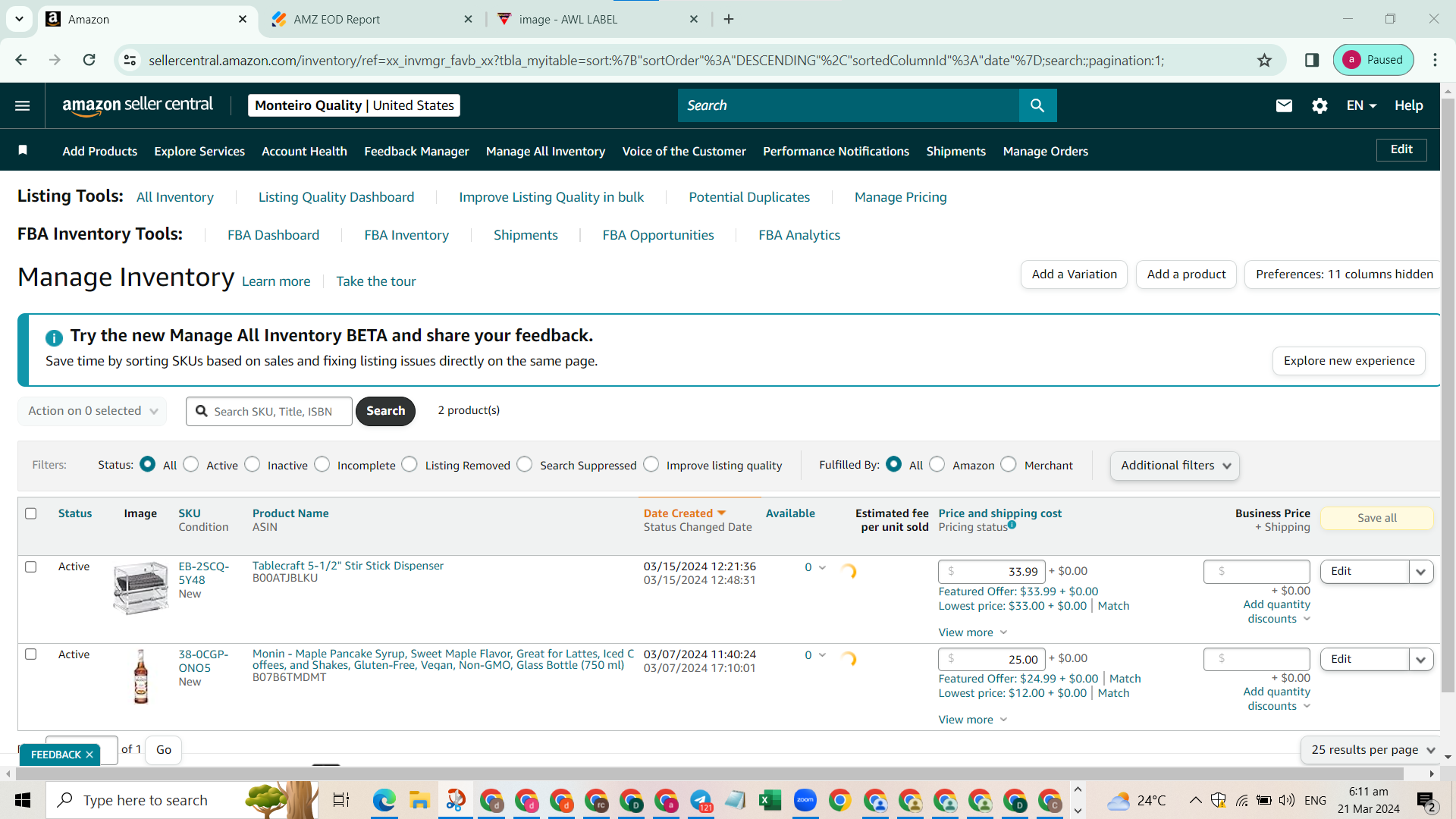Open a new browser tab
The image size is (1456, 819).
click(729, 19)
